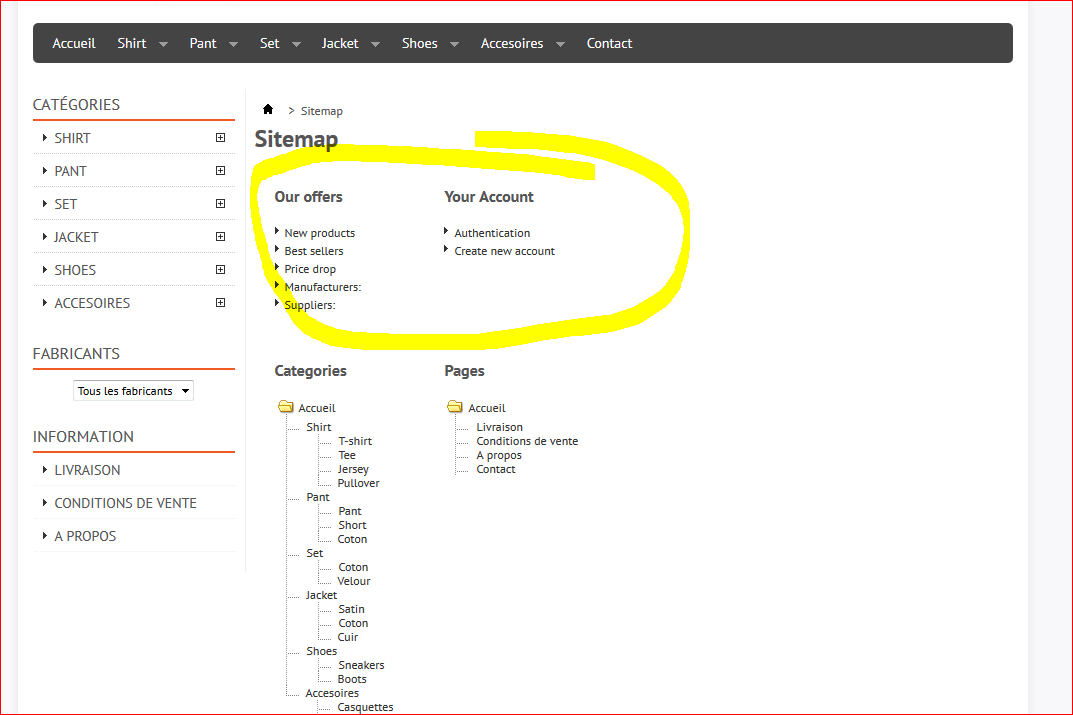Open Accesoires menu dropdown arrow
The width and height of the screenshot is (1073, 715).
click(560, 44)
